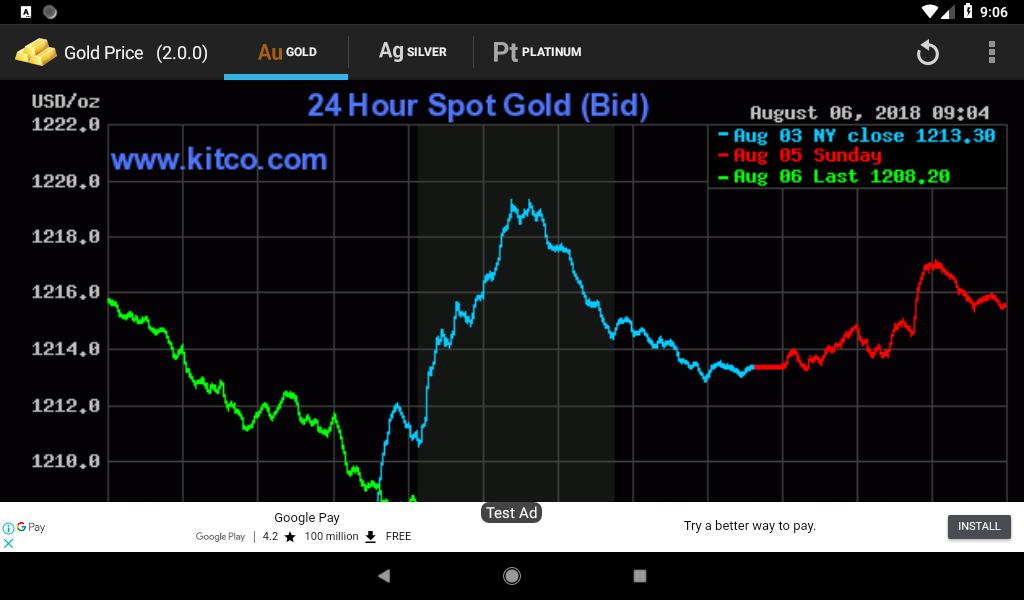
Task: Tap the gold bars app icon
Action: click(x=36, y=52)
